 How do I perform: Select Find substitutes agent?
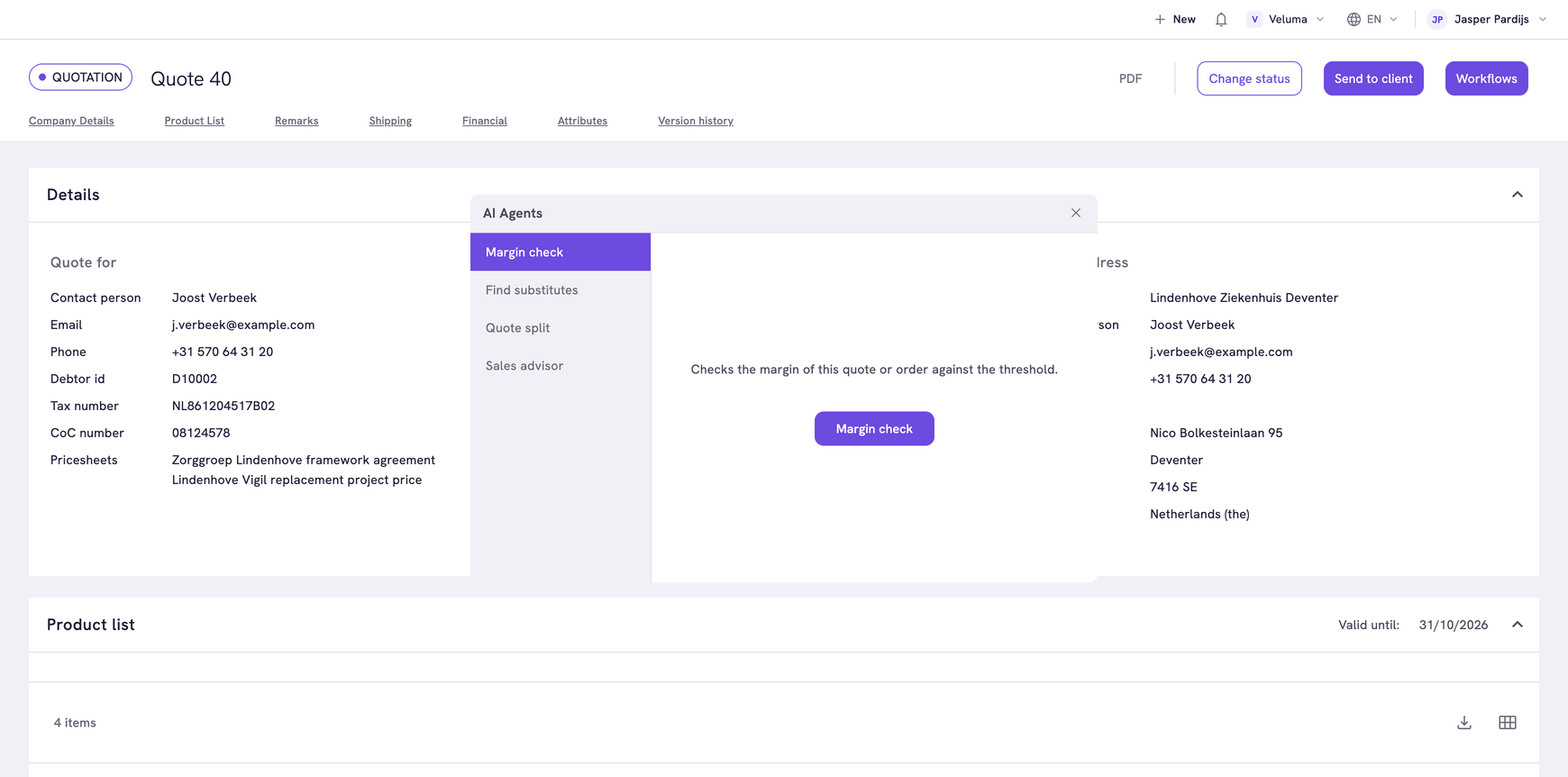tap(561, 290)
